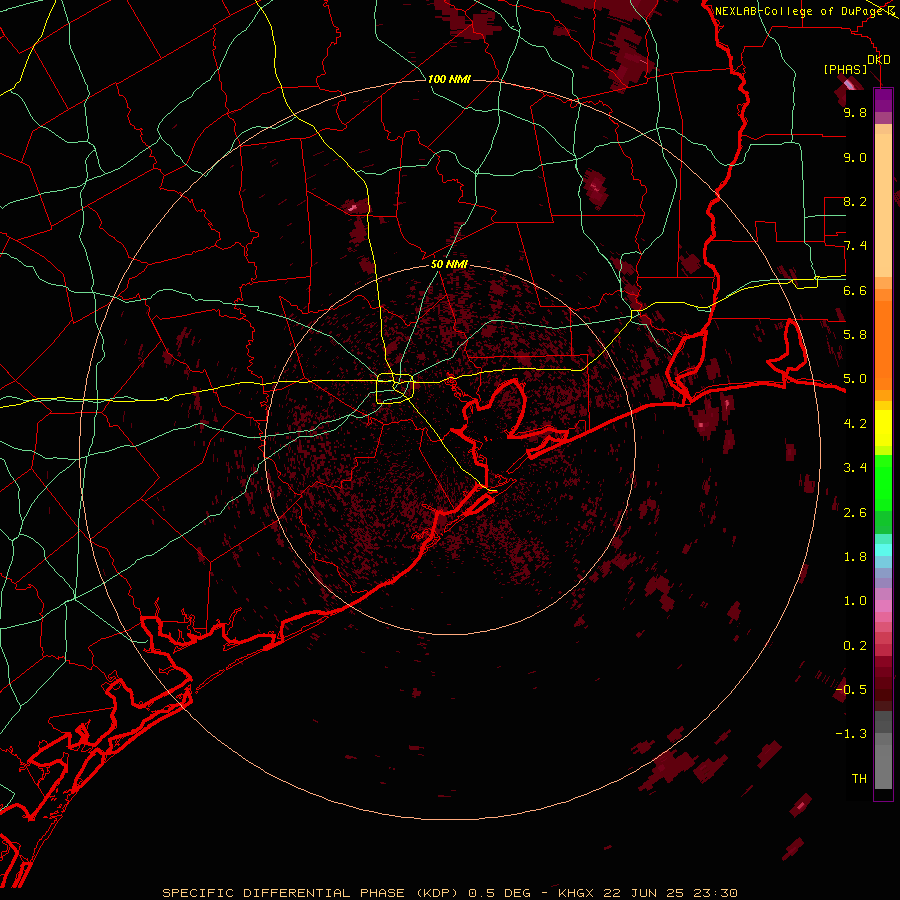Click the 9.0 scale value

855,157
